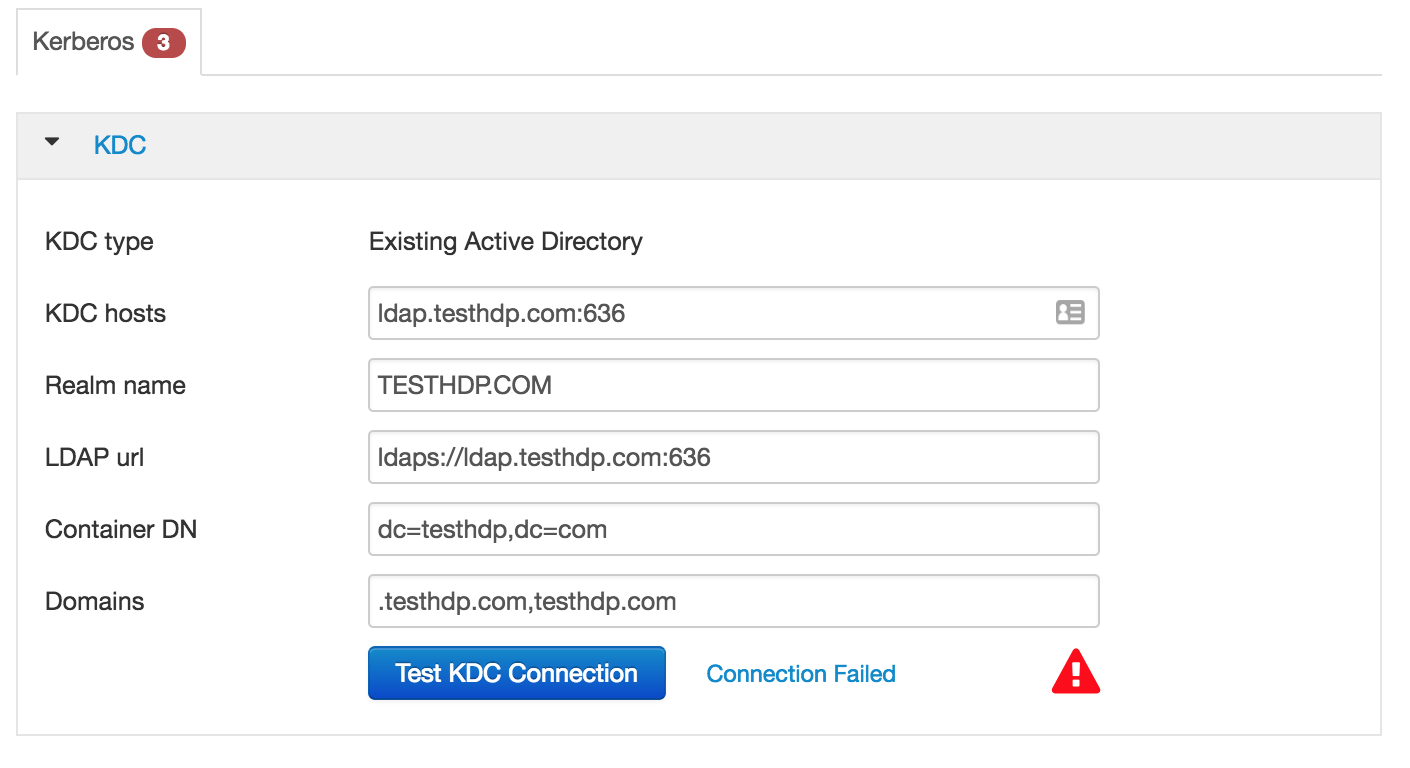Open the Kerberos tab
The width and height of the screenshot is (1410, 768).
84,42
